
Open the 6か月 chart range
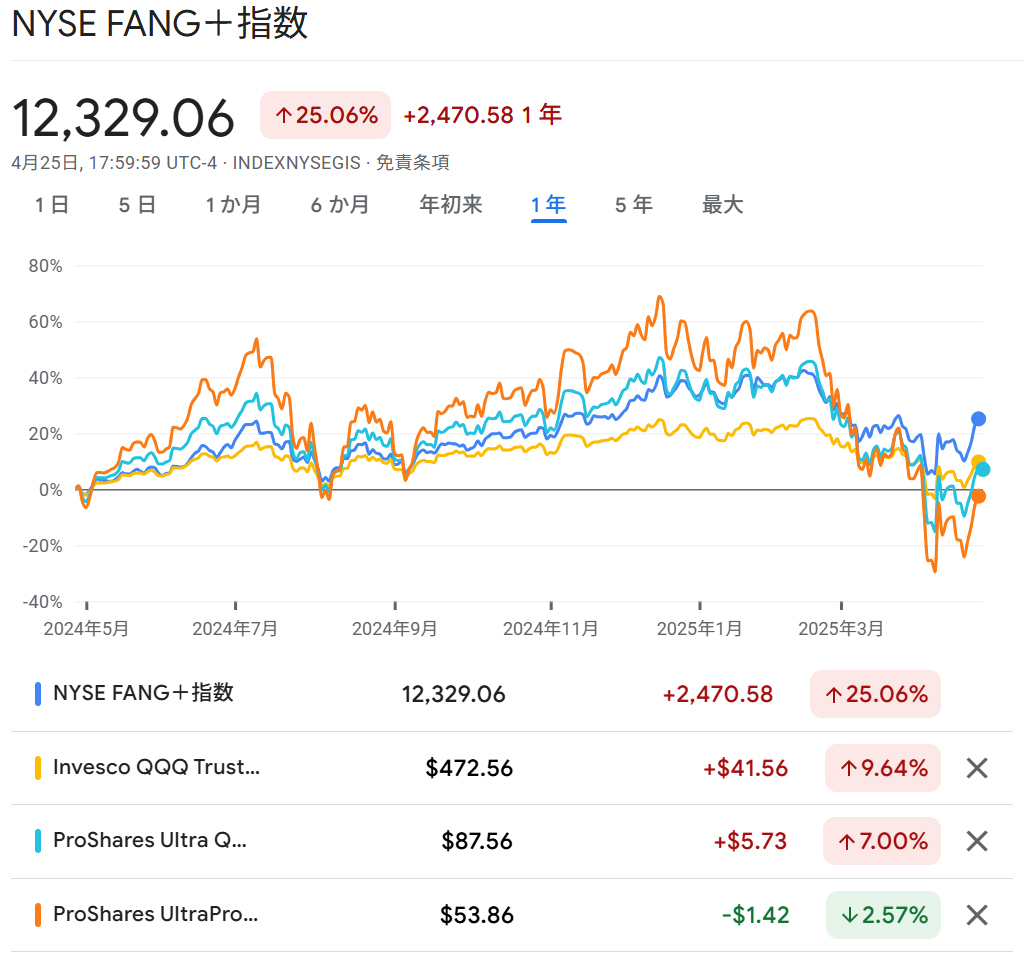tap(340, 205)
